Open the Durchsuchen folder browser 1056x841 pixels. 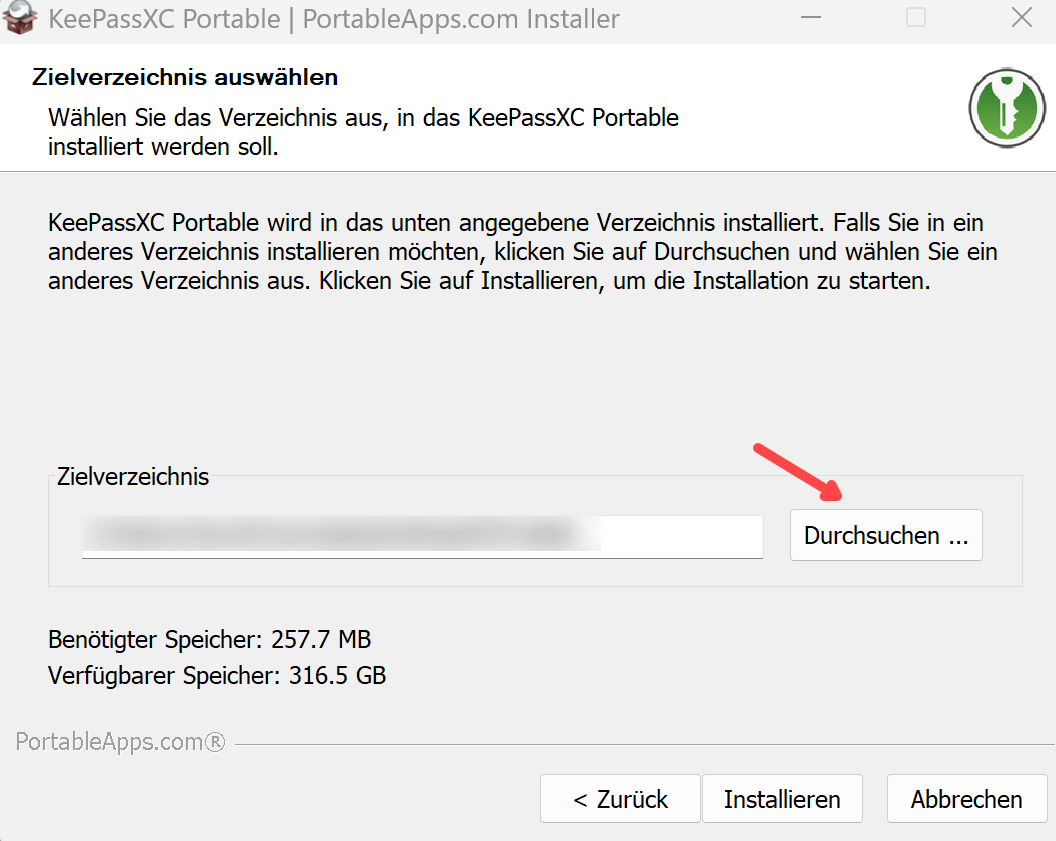[886, 535]
